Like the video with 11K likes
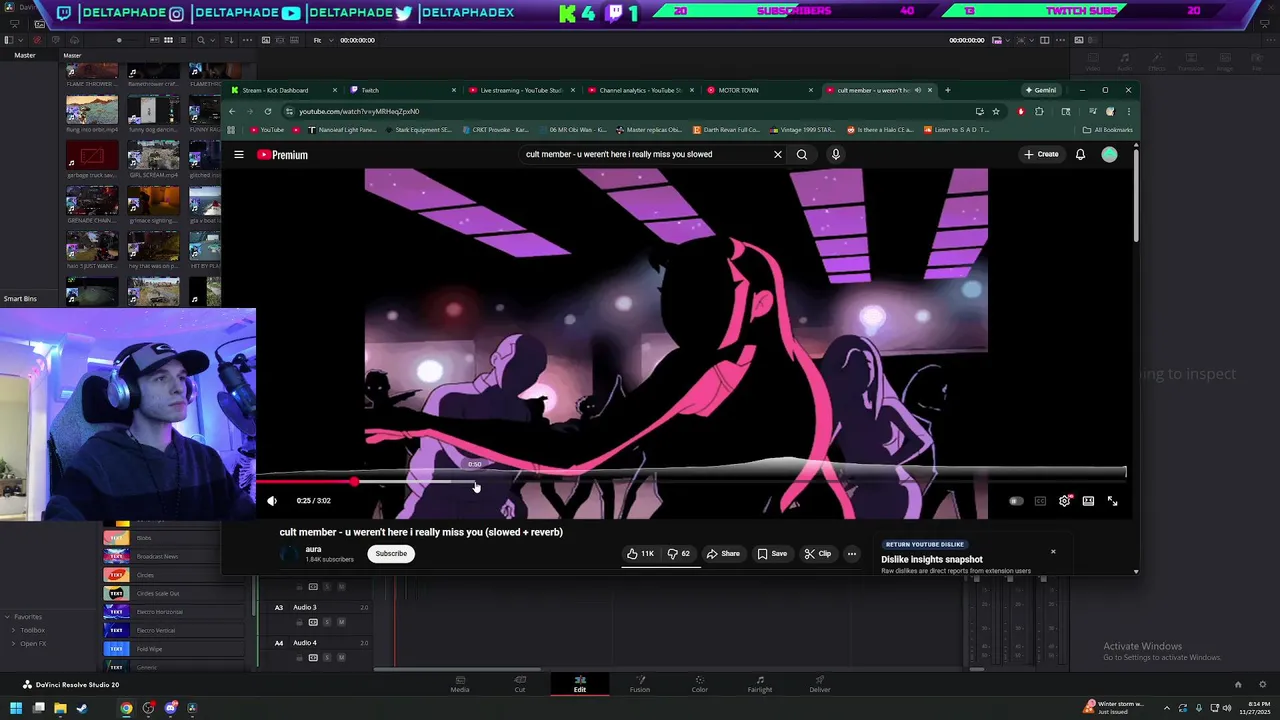This screenshot has height=720, width=1280. [x=640, y=553]
